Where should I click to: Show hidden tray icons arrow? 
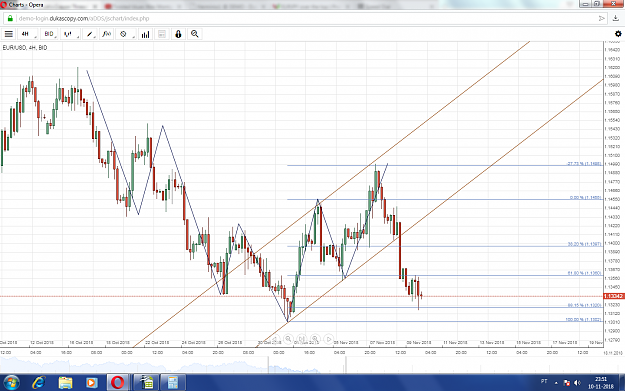pyautogui.click(x=556, y=383)
